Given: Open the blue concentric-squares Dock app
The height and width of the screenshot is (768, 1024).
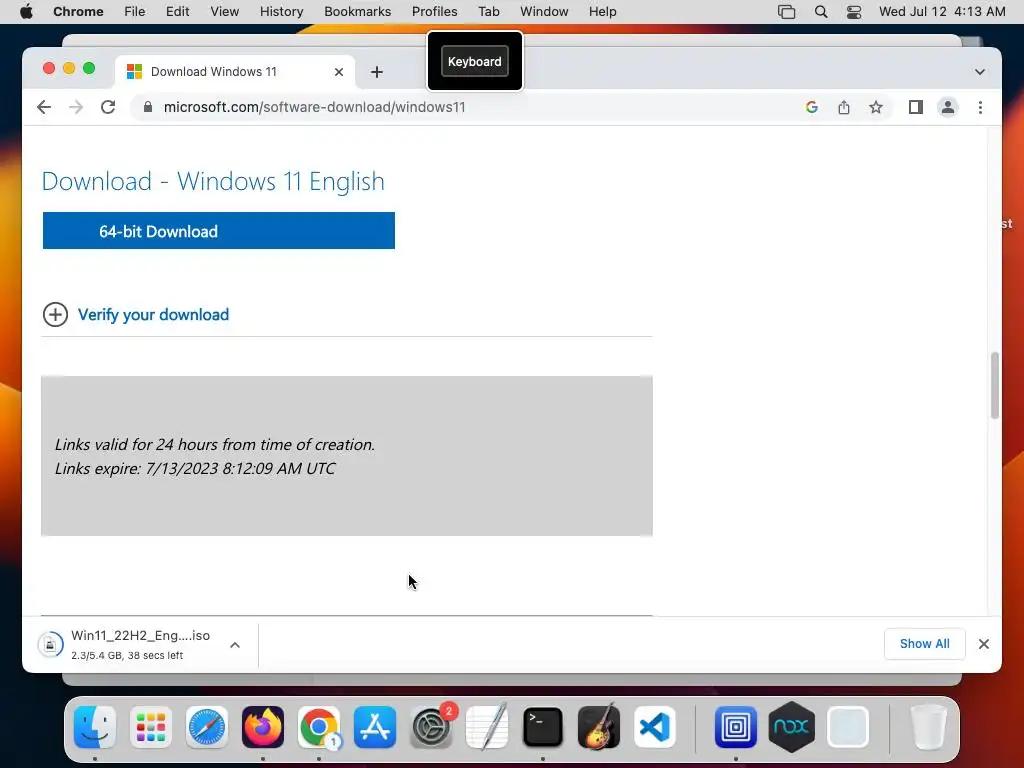Looking at the screenshot, I should point(735,726).
